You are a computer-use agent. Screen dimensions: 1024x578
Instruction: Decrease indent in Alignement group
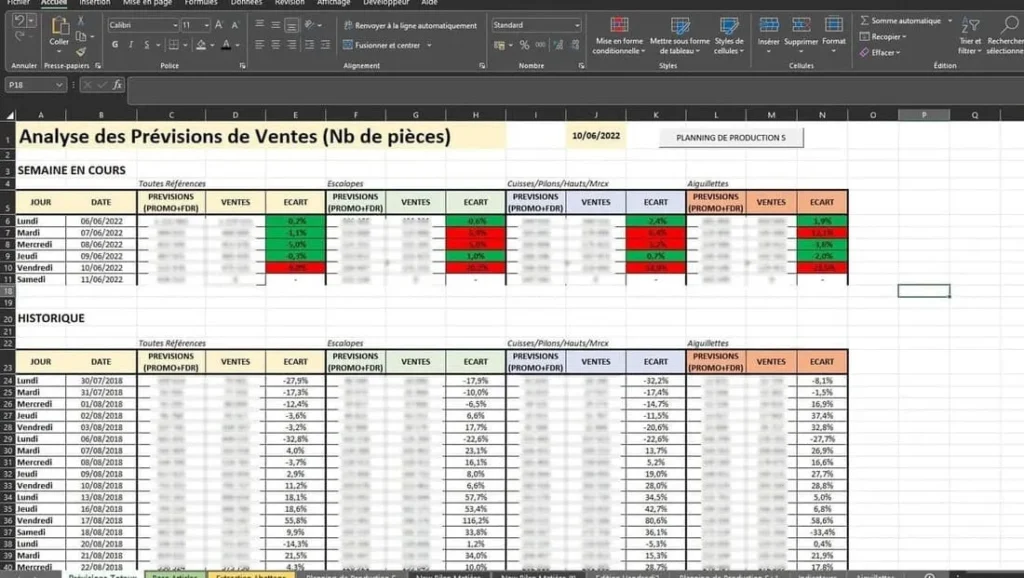(x=310, y=45)
